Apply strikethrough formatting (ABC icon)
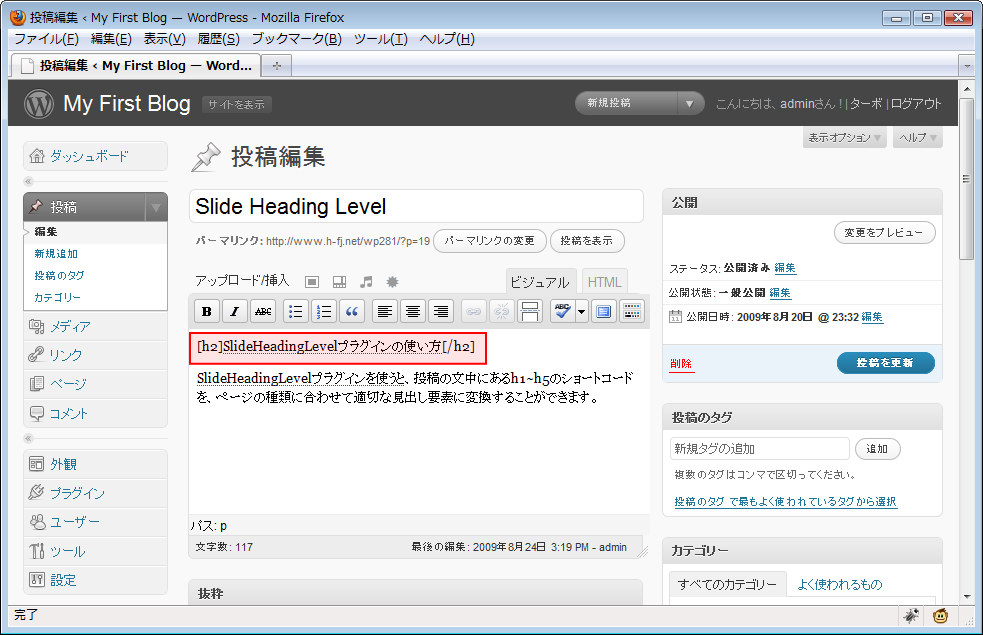983x635 pixels. [x=263, y=311]
